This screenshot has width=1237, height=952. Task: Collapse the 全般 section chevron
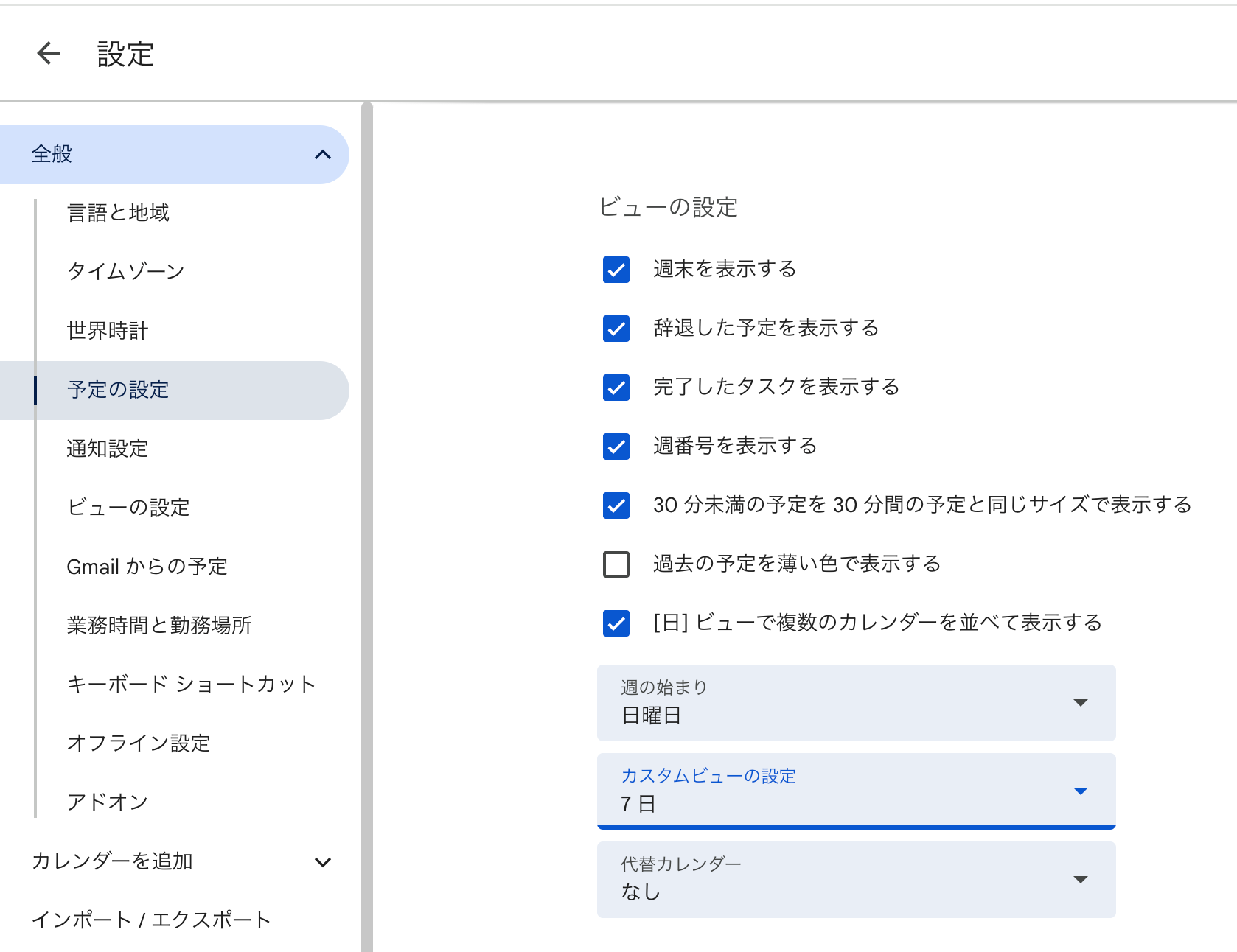322,155
